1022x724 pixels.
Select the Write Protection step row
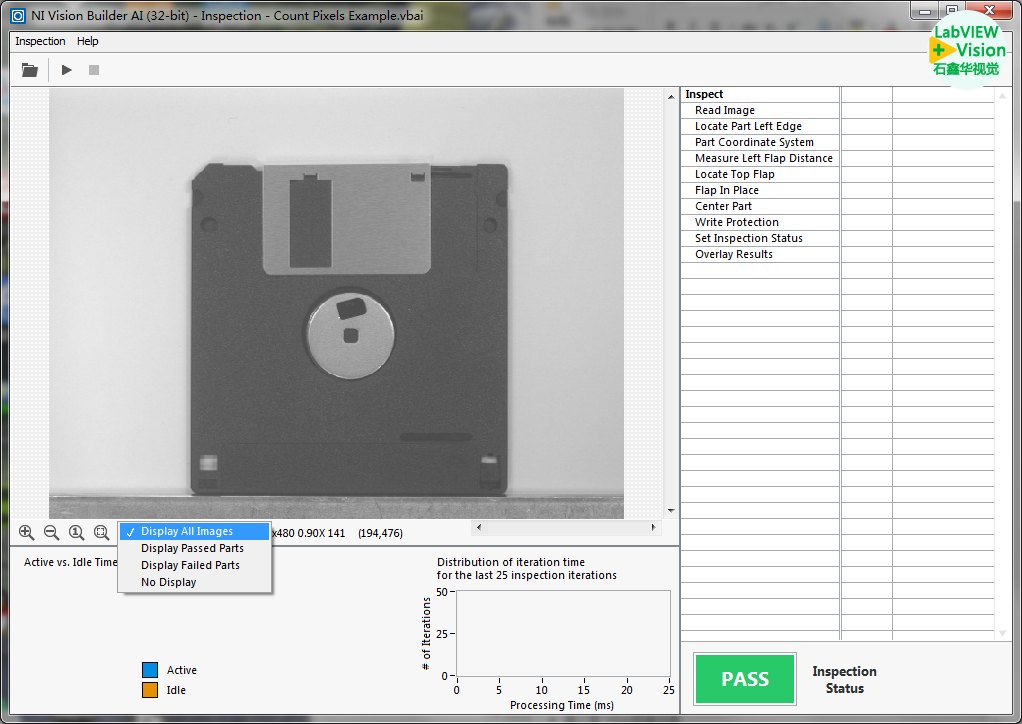point(737,222)
